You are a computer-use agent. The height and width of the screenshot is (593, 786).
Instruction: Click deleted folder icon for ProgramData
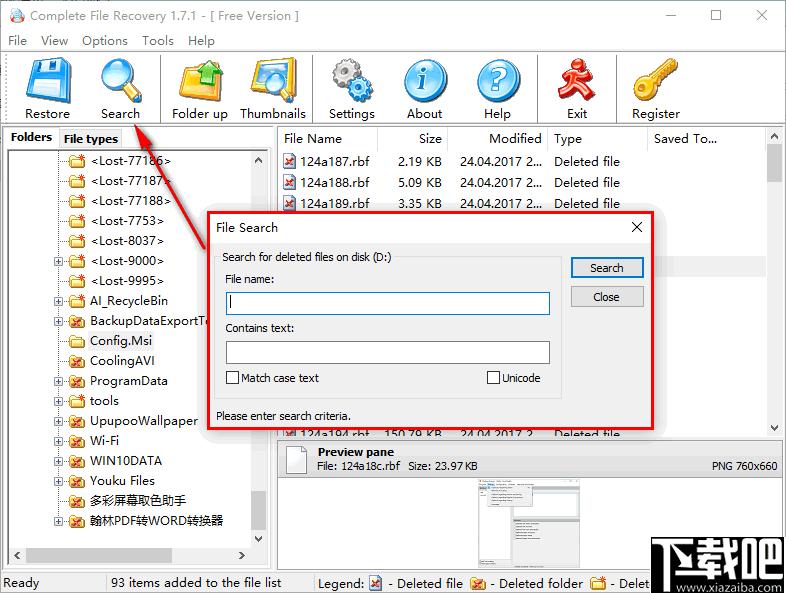click(77, 381)
